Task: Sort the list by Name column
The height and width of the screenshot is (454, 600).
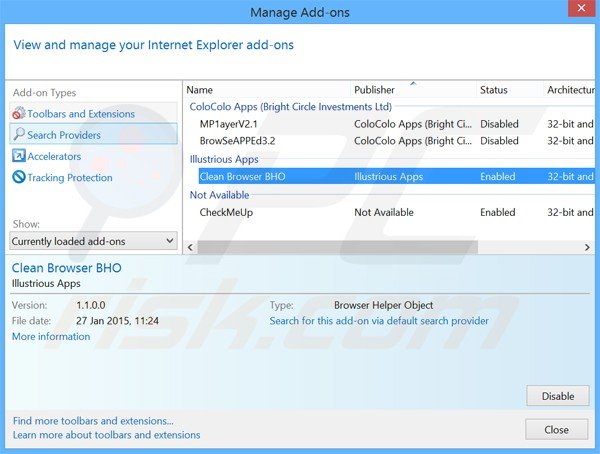Action: point(267,90)
